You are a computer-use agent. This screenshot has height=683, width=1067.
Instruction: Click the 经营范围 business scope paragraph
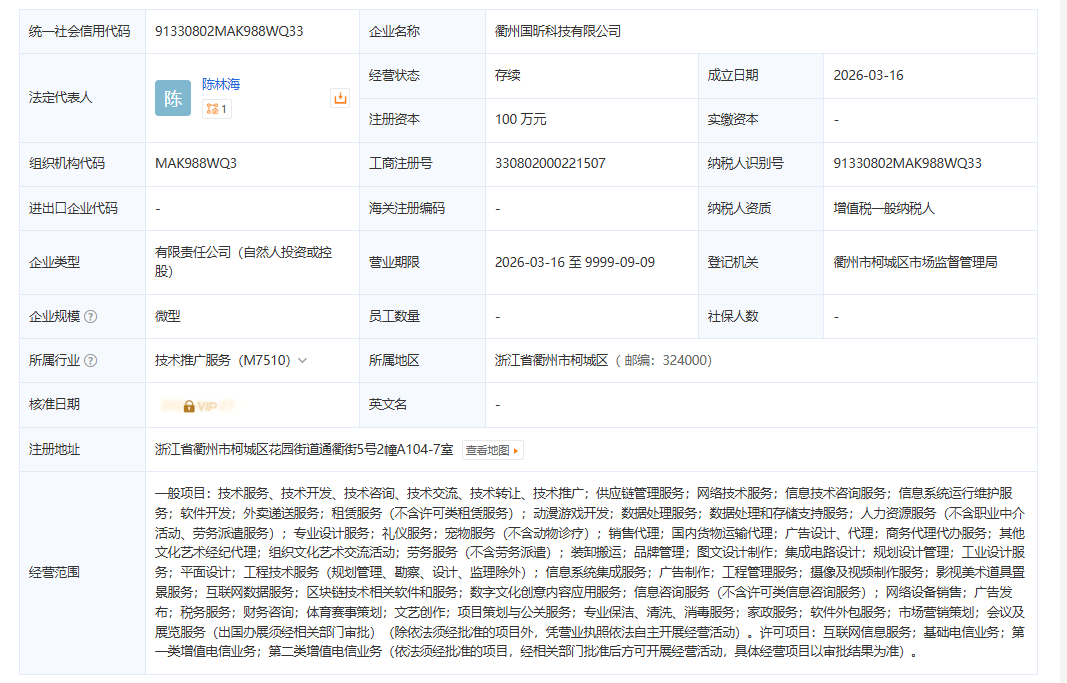590,573
